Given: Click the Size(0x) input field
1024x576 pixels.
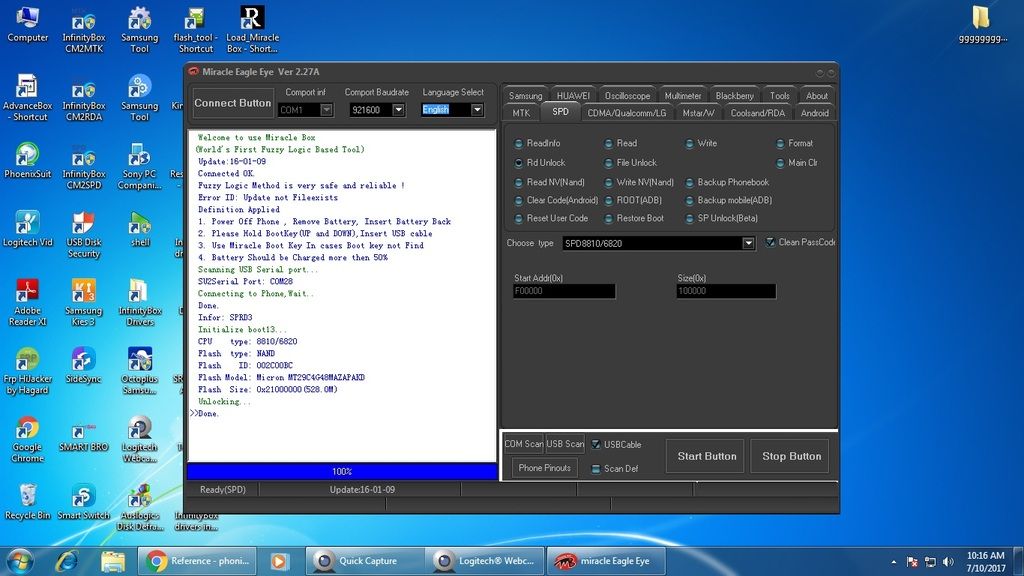Looking at the screenshot, I should click(726, 291).
